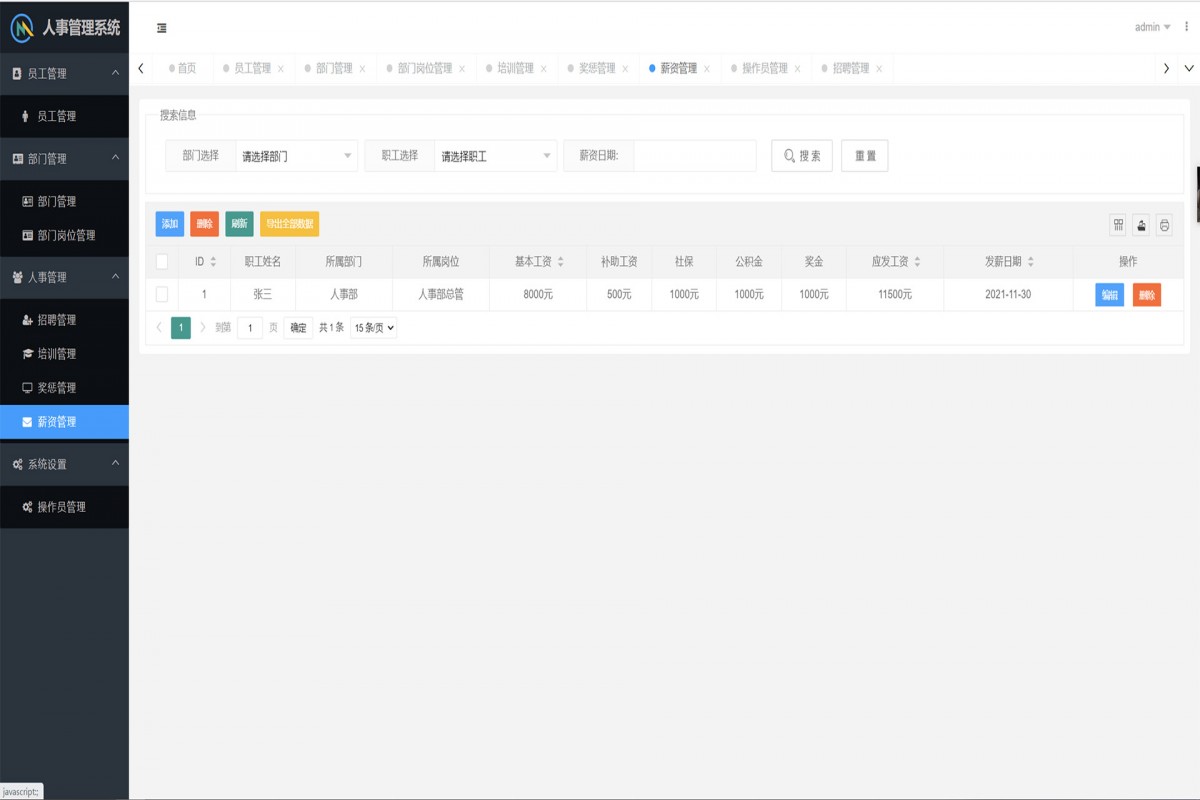Screen dimensions: 1200x800
Task: Open the 15条/页 page size selector
Action: 371,327
